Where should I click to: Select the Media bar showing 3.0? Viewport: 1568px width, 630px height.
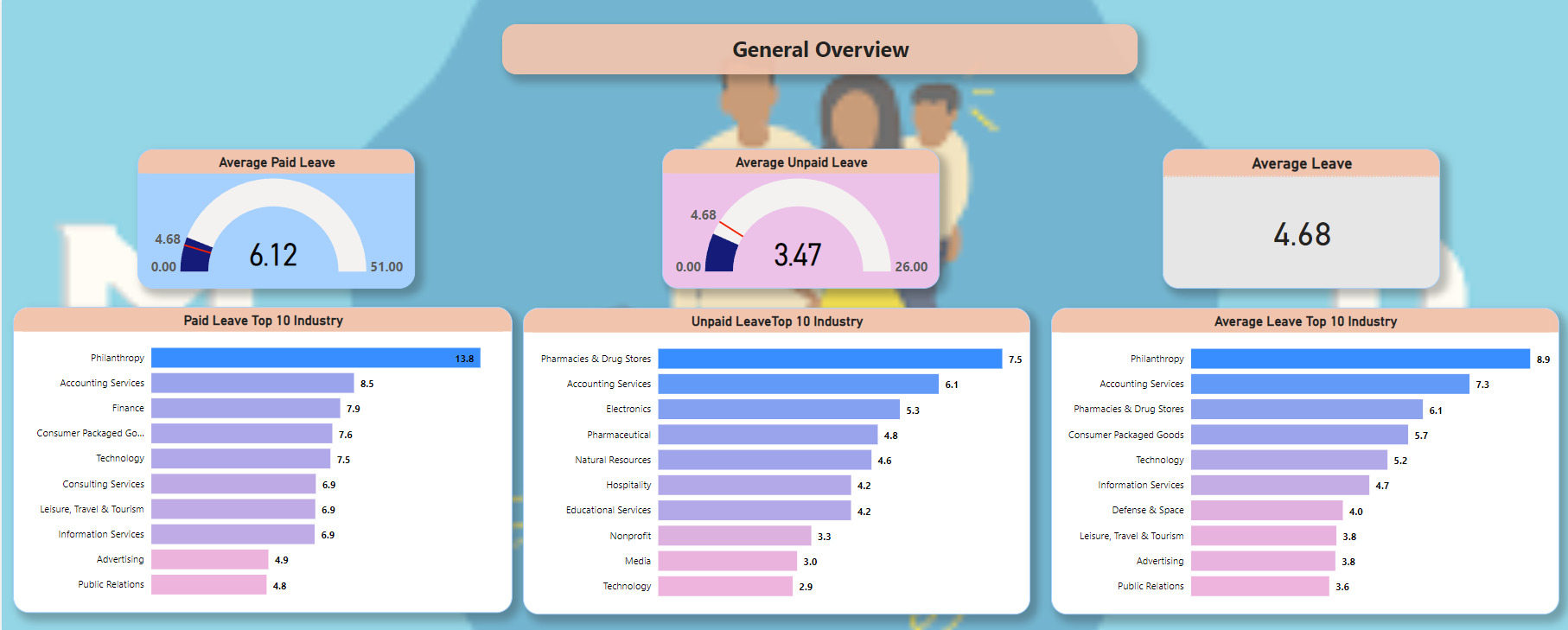727,561
